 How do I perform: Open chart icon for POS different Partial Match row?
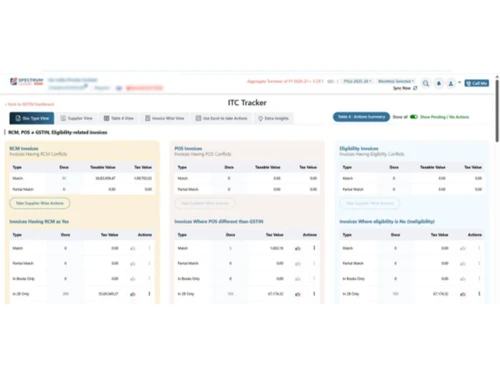(x=298, y=264)
